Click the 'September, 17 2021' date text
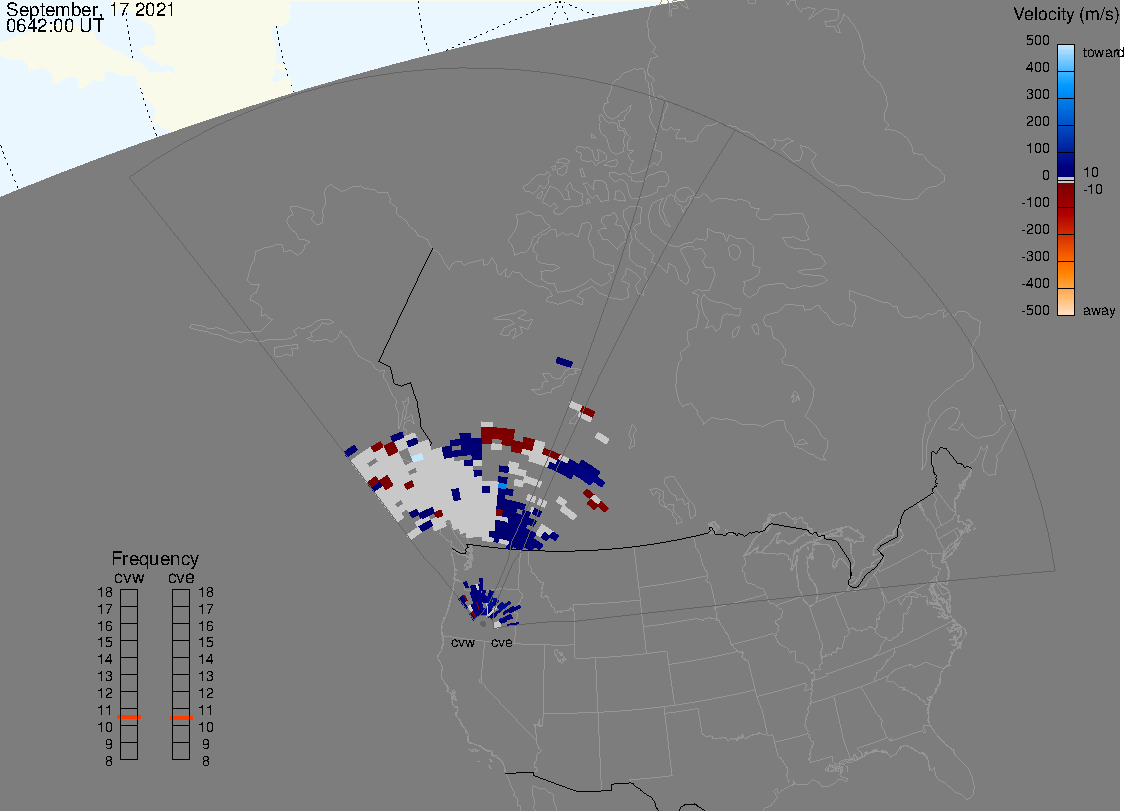The width and height of the screenshot is (1124, 811). pos(90,9)
